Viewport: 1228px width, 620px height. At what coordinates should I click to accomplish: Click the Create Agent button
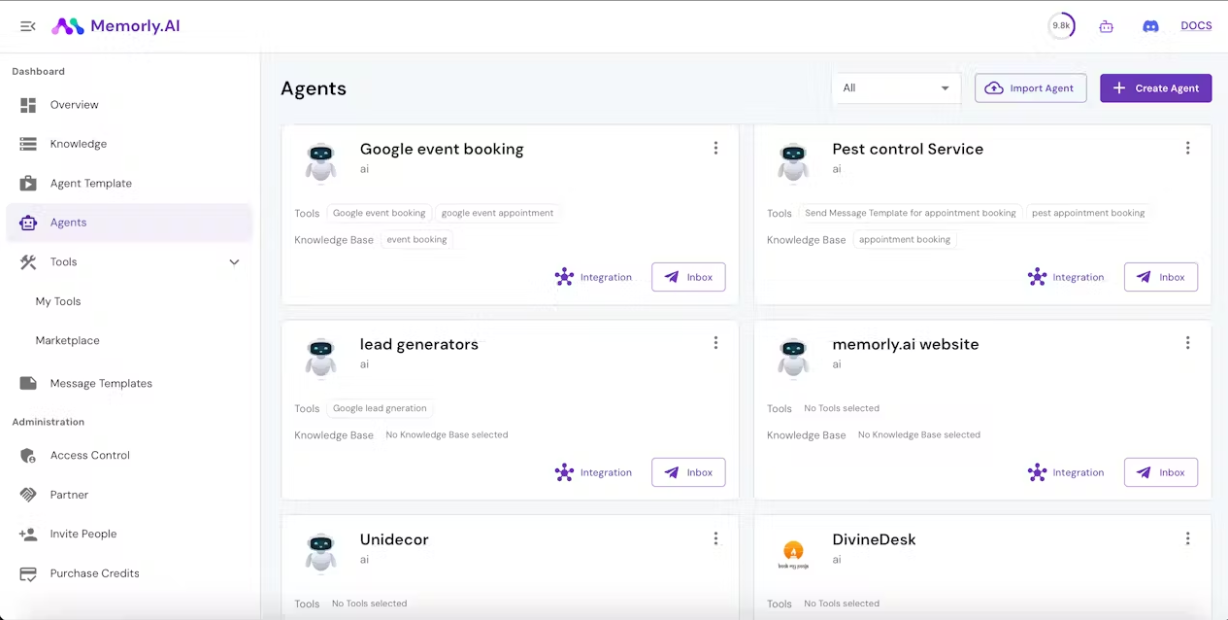point(1156,88)
